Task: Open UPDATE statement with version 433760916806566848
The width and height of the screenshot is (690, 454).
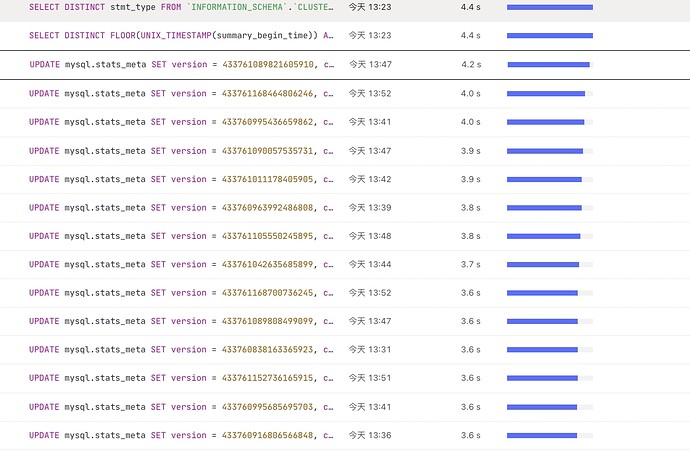Action: 180,436
